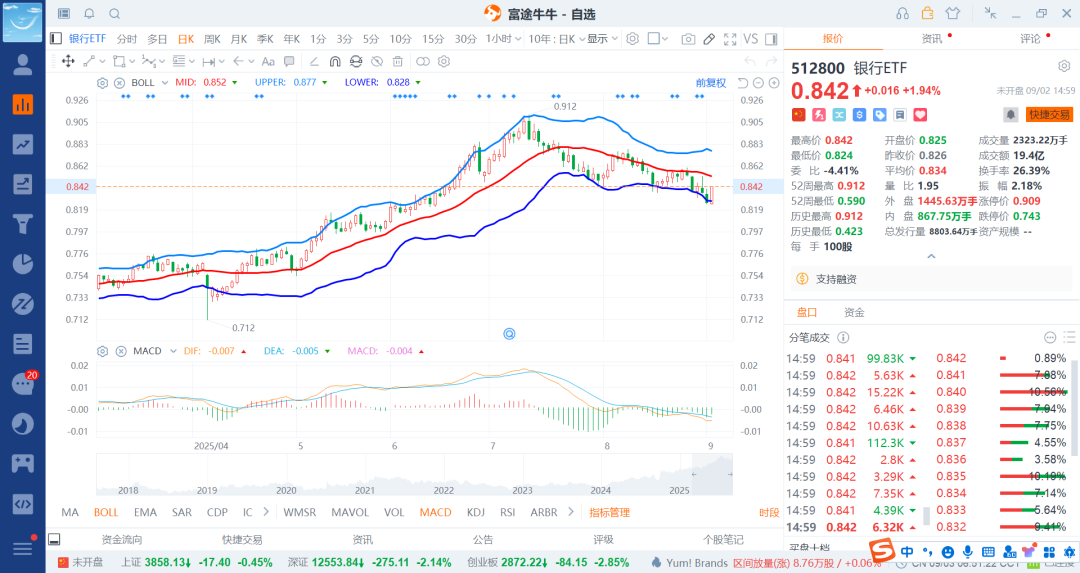Take a chart screenshot with camera icon
Image resolution: width=1080 pixels, height=573 pixels.
687,39
